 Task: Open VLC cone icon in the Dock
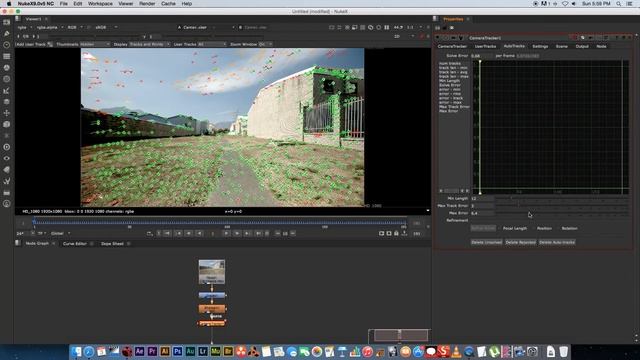pyautogui.click(x=456, y=351)
